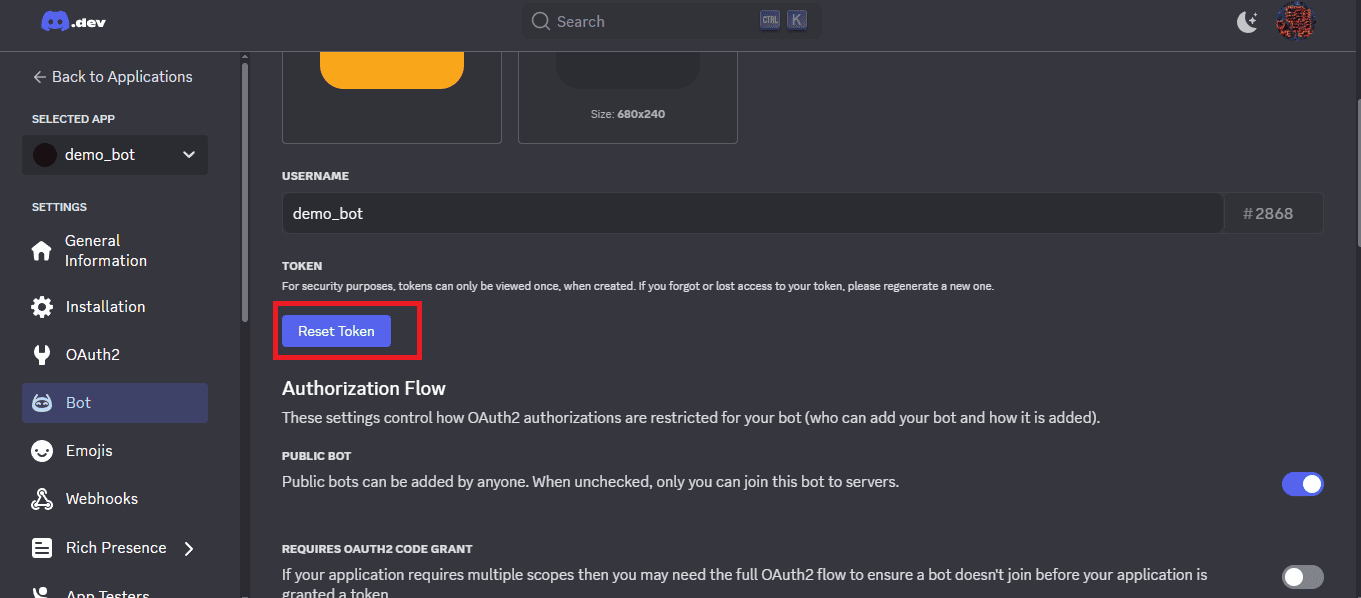Screen dimensions: 1361x598
Task: Expand the Rich Presence submenu chevron
Action: point(189,548)
